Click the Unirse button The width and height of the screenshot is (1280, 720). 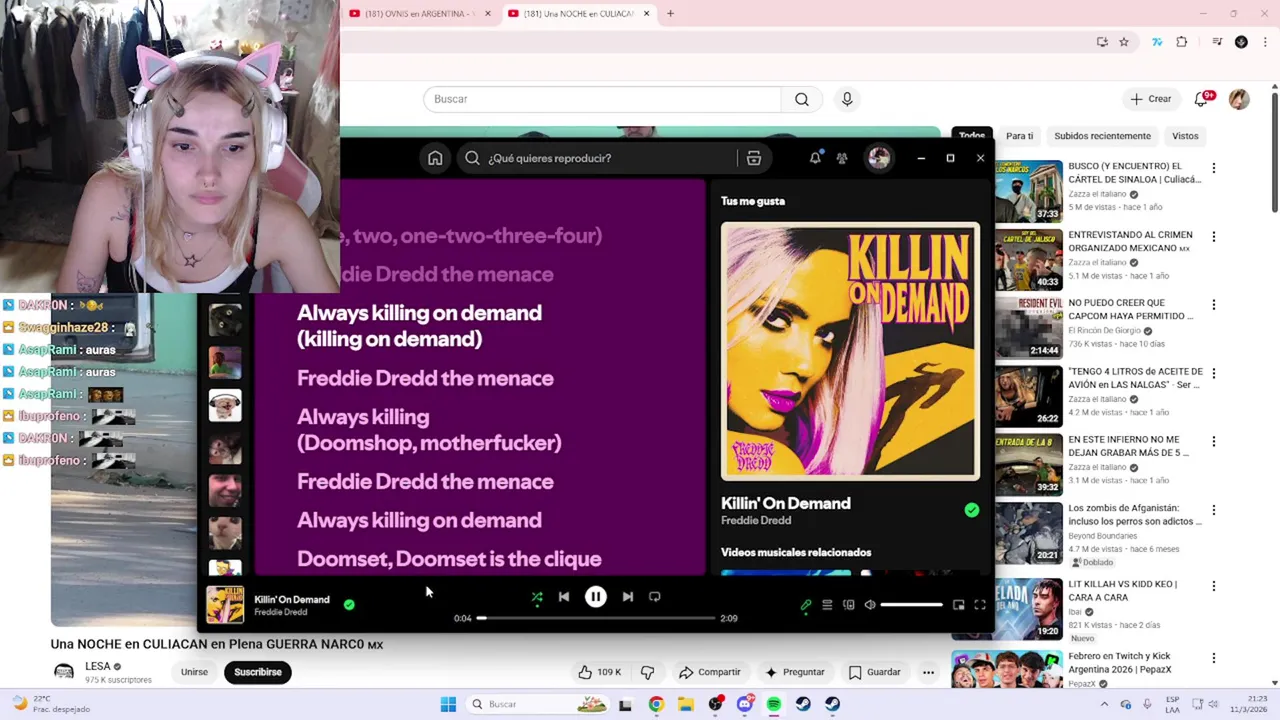pyautogui.click(x=194, y=672)
